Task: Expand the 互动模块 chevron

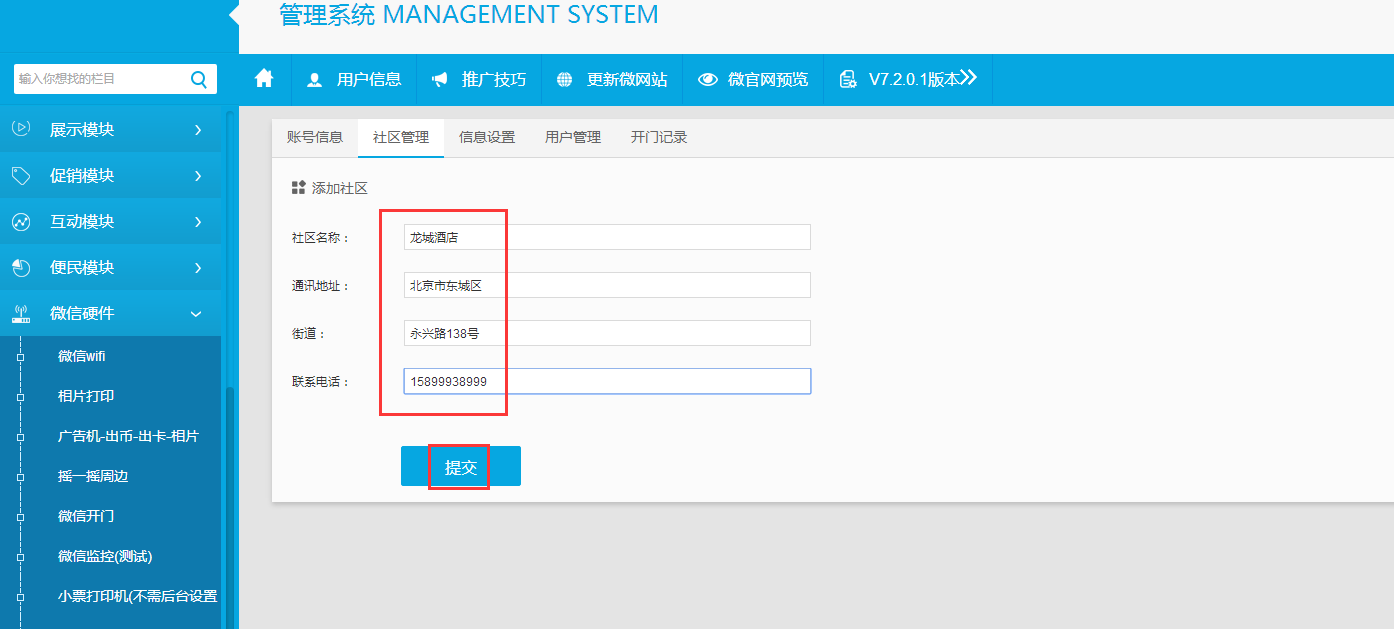Action: coord(198,222)
